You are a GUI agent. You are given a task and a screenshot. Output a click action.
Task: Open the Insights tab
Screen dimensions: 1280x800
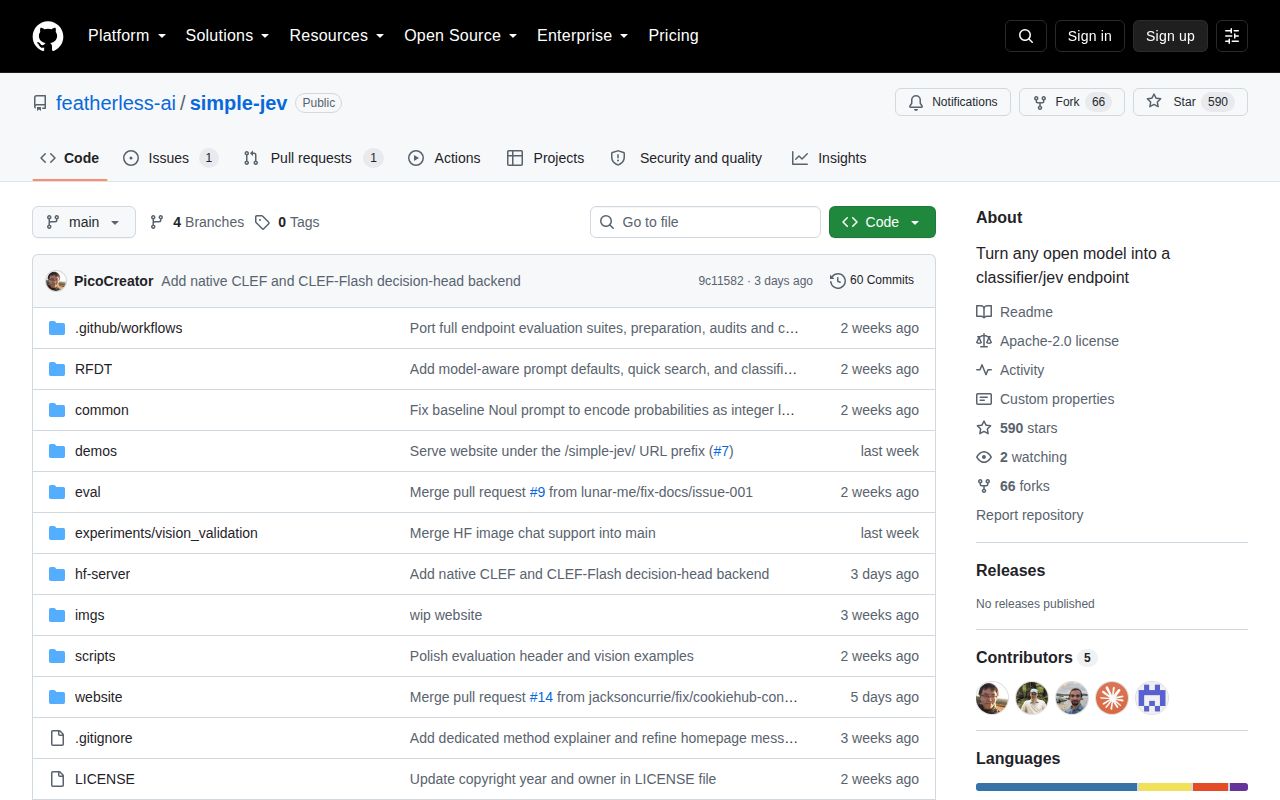pos(829,158)
